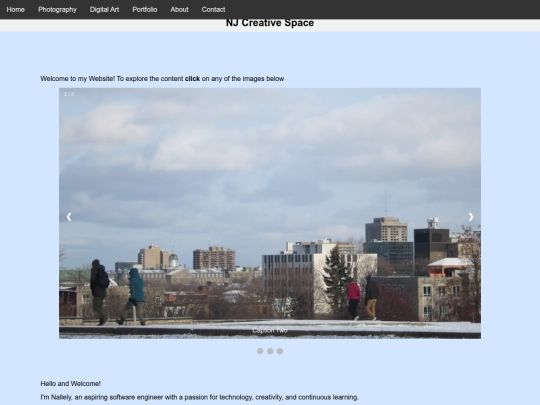Select the third slideshow dot

tap(280, 351)
